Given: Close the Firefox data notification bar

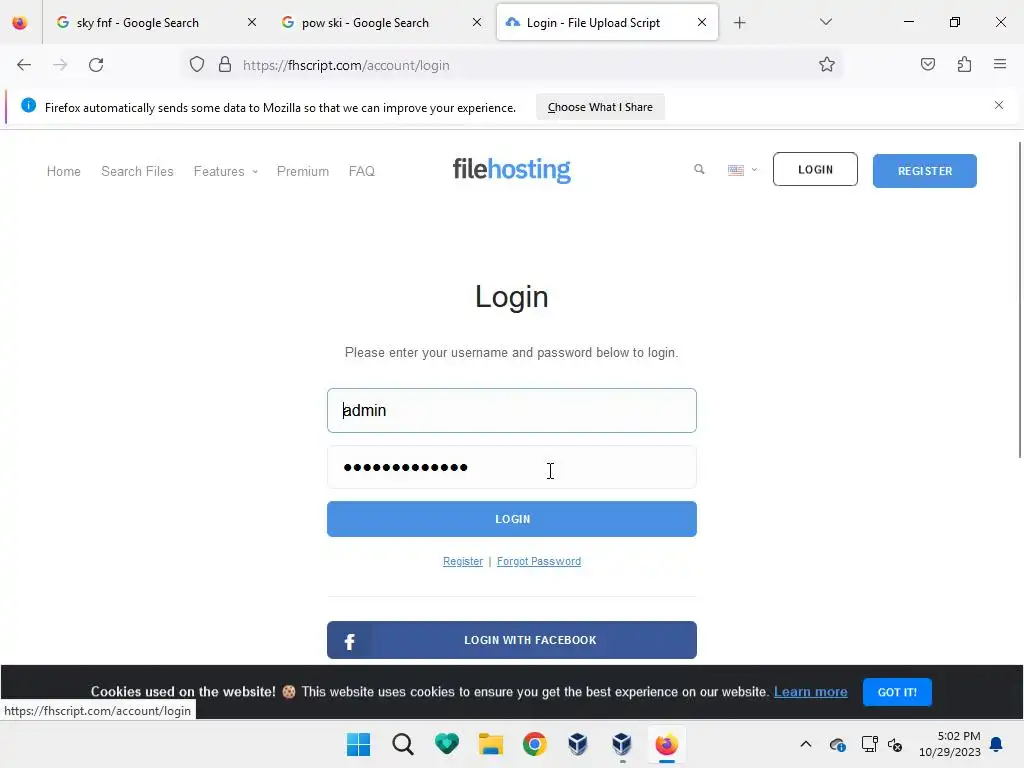Looking at the screenshot, I should (999, 105).
